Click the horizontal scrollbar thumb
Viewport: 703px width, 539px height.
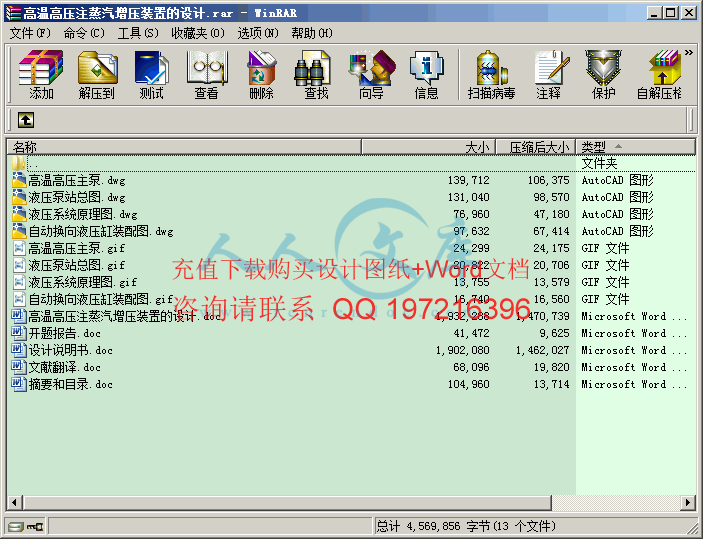click(287, 502)
